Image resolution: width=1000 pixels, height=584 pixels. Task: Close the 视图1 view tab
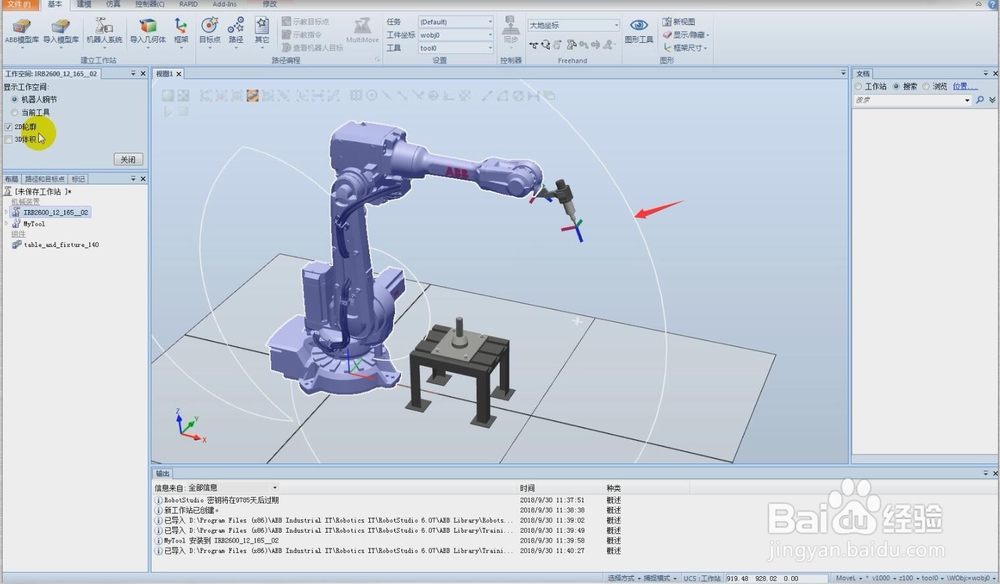click(x=179, y=74)
